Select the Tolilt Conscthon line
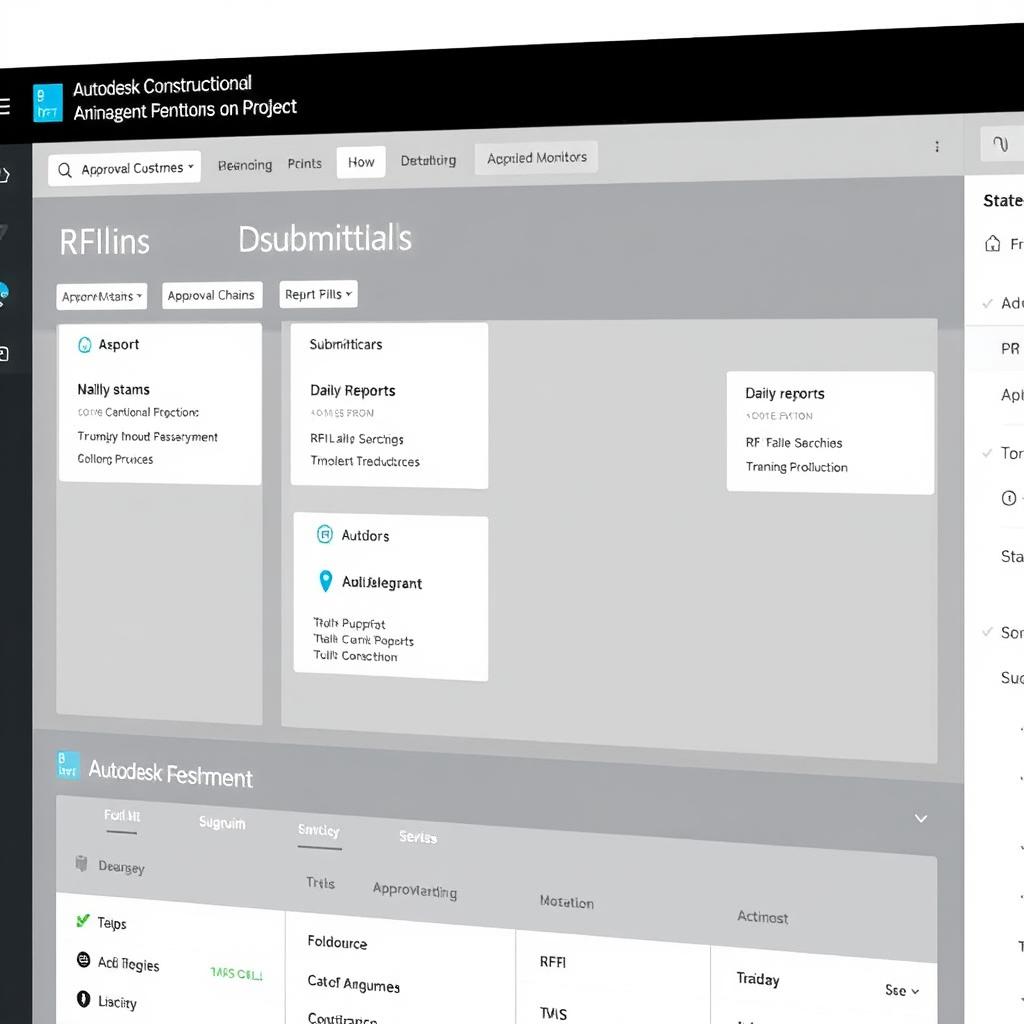Viewport: 1024px width, 1024px height. 355,656
